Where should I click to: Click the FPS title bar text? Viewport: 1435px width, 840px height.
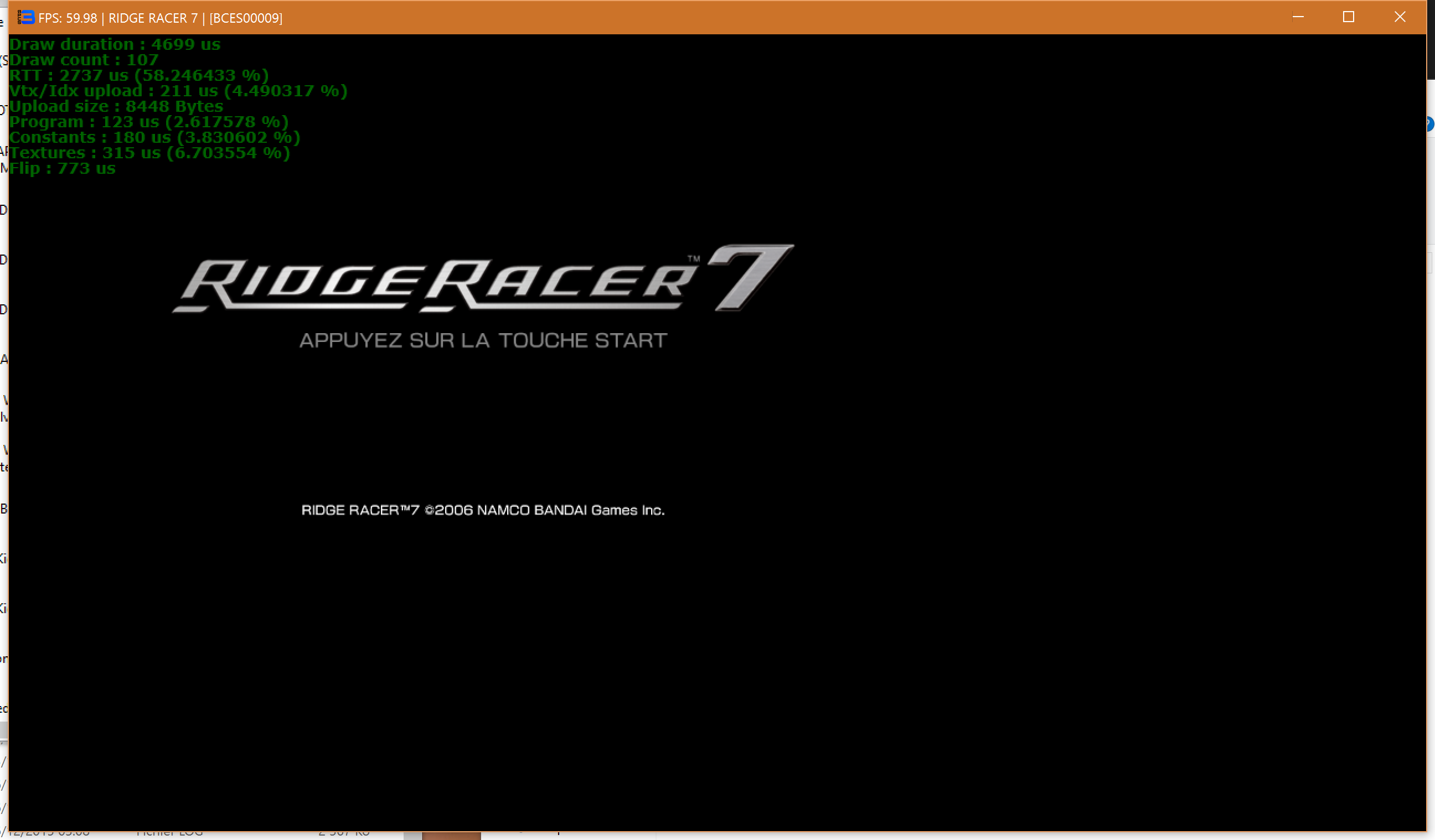click(160, 18)
